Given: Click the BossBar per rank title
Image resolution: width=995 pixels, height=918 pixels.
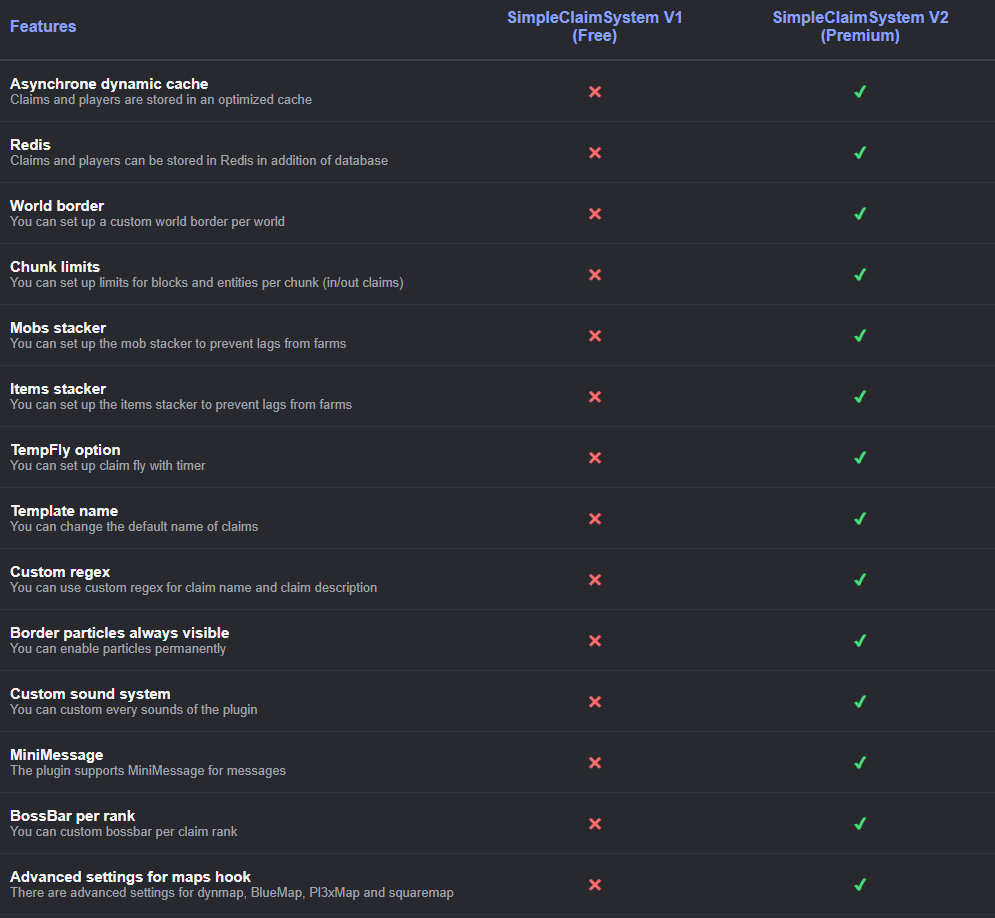Looking at the screenshot, I should pos(73,816).
